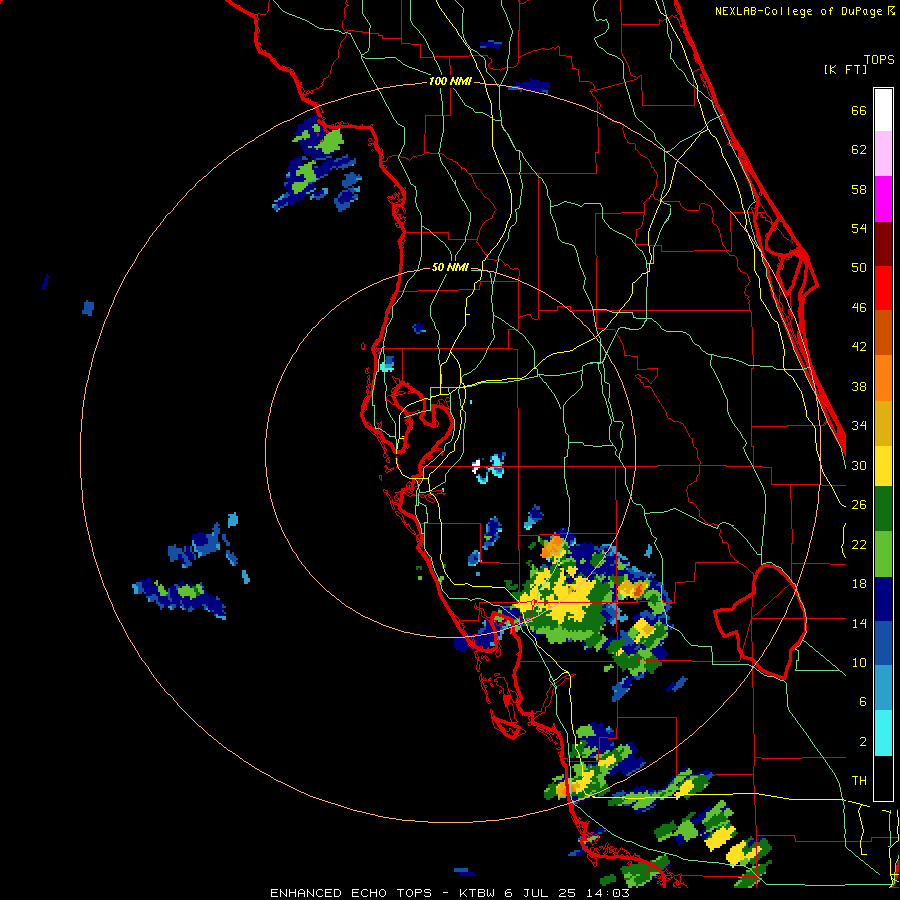Click the 100 NMI range ring label
This screenshot has width=900, height=900.
tap(450, 82)
